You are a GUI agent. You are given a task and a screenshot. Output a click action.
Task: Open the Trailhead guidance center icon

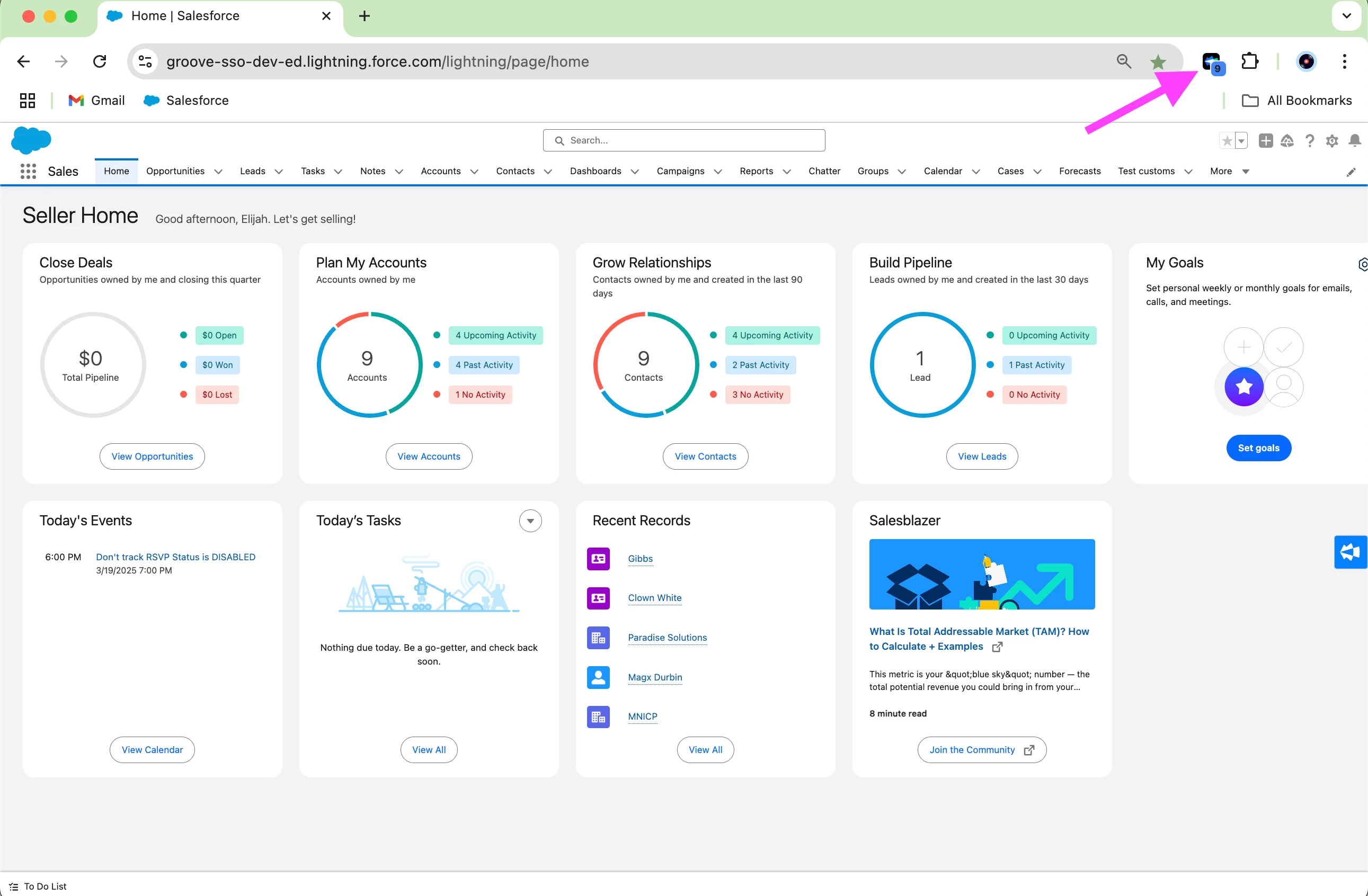coord(1287,141)
